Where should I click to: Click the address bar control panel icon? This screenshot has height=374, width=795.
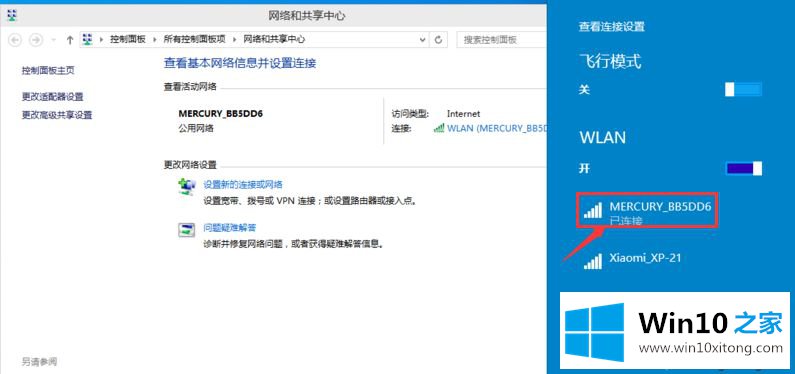tap(88, 39)
